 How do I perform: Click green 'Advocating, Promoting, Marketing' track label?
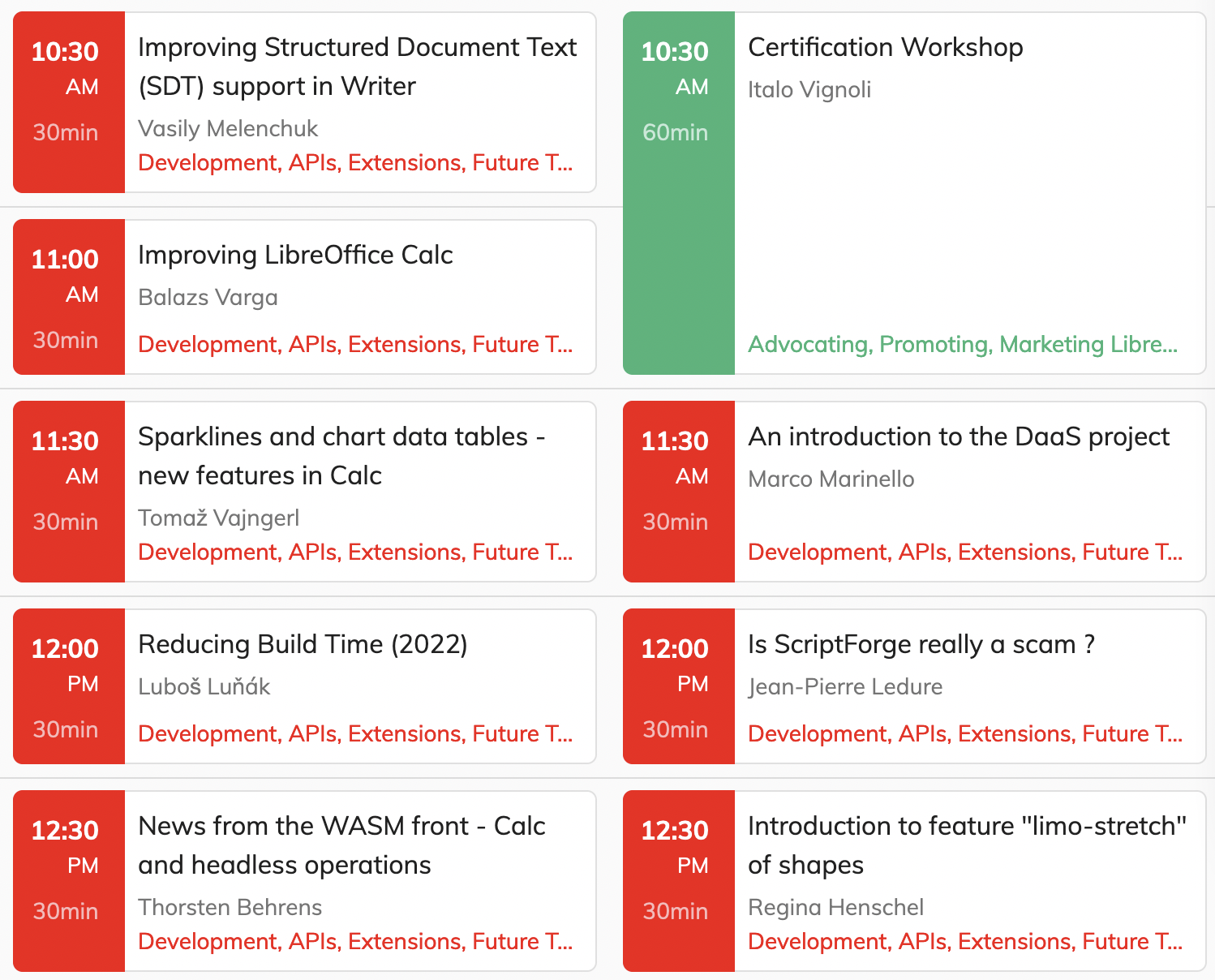962,344
